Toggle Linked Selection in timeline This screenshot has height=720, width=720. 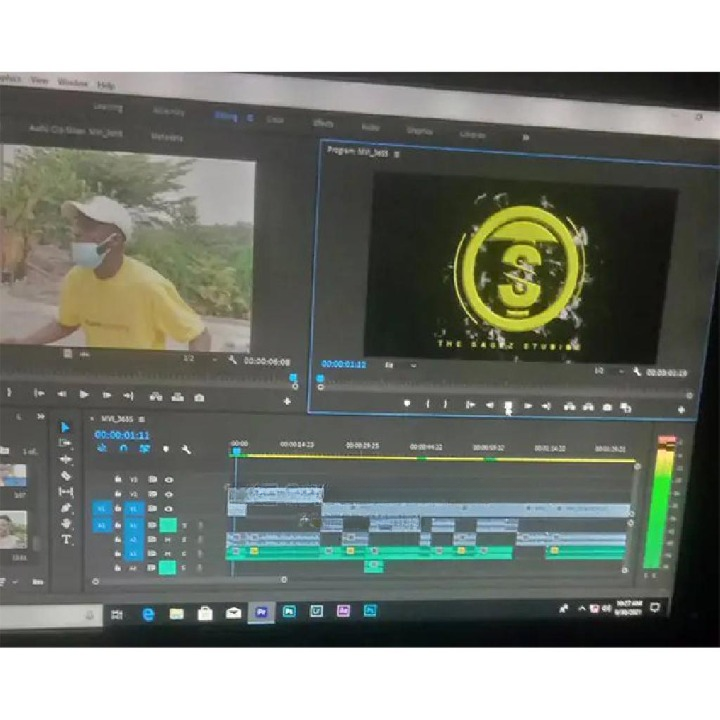point(145,449)
